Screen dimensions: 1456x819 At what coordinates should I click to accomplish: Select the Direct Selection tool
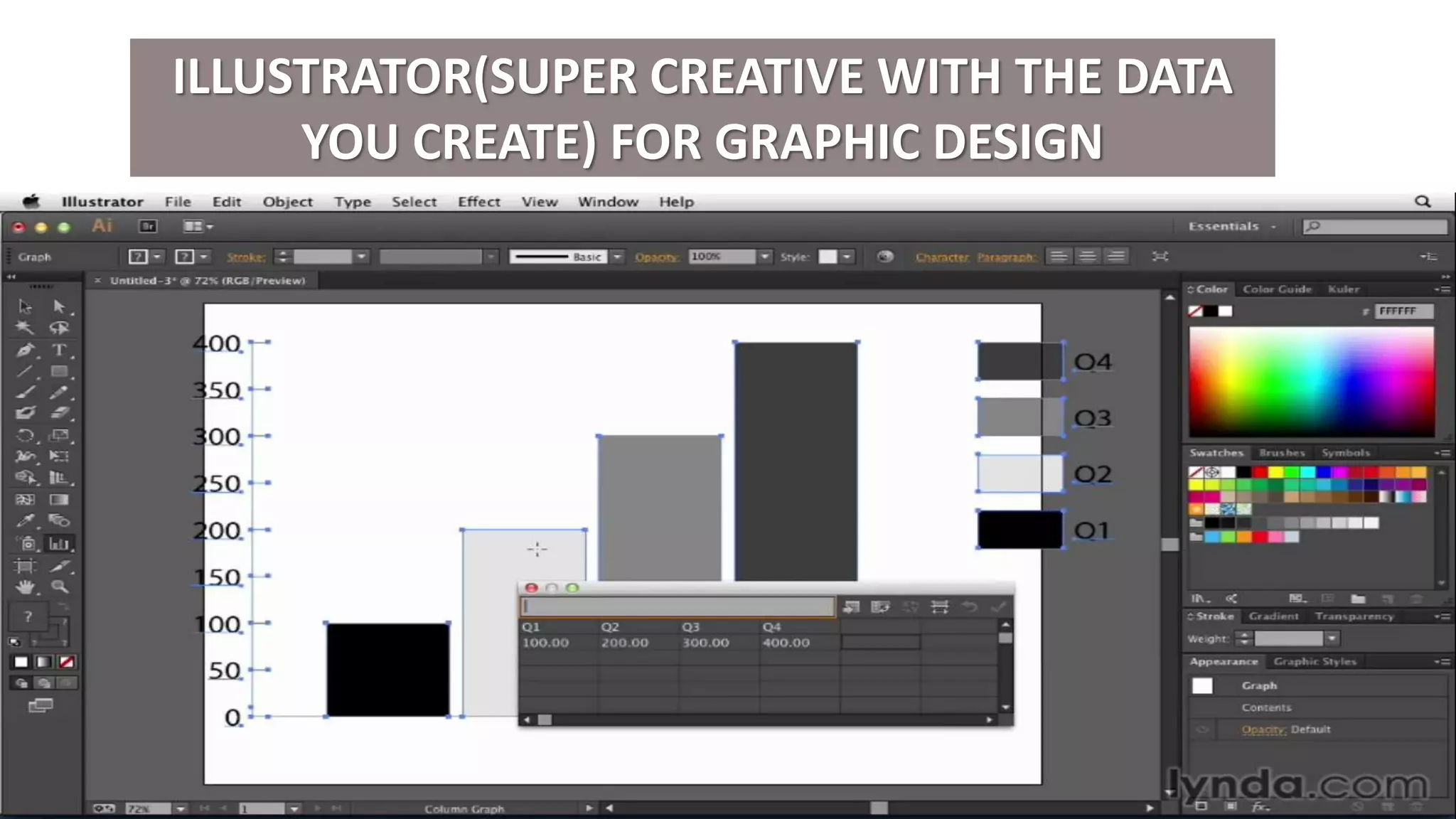(x=59, y=306)
